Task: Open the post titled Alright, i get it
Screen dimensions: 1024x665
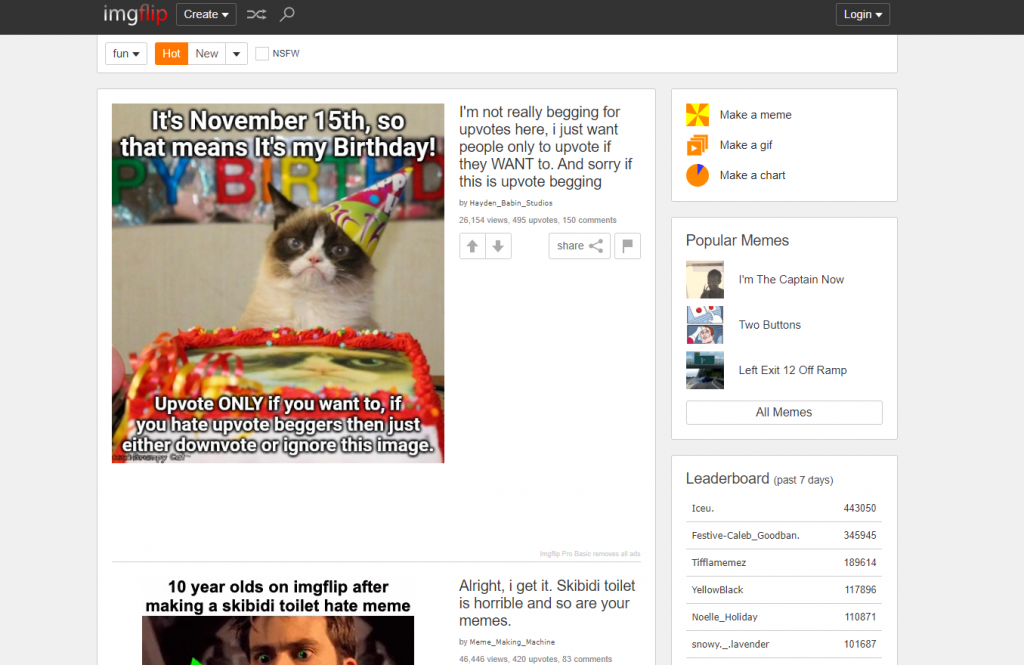Action: coord(547,603)
